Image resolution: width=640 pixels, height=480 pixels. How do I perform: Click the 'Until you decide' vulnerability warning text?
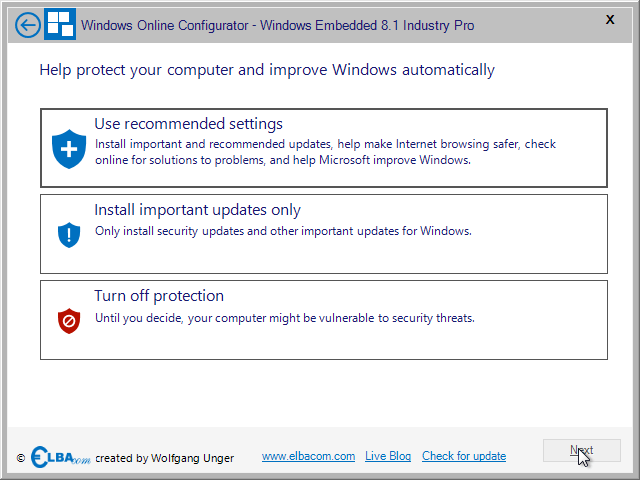pos(285,318)
